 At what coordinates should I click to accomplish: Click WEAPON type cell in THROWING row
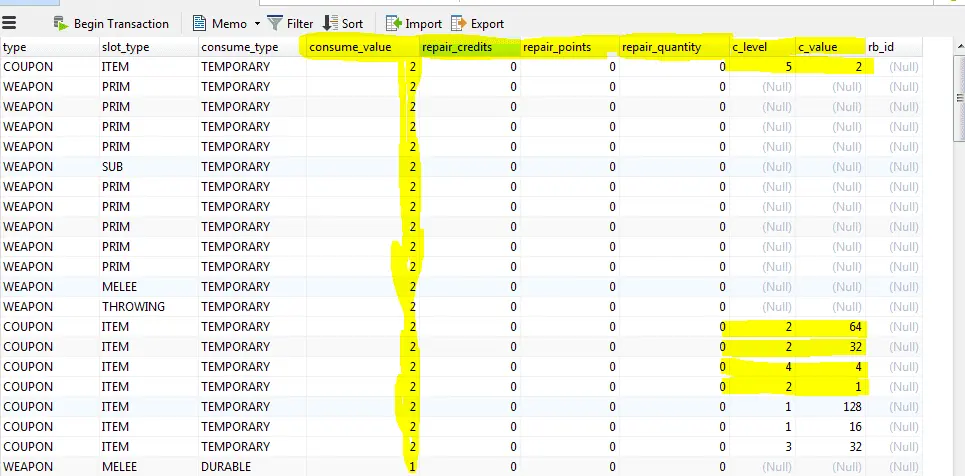click(49, 307)
